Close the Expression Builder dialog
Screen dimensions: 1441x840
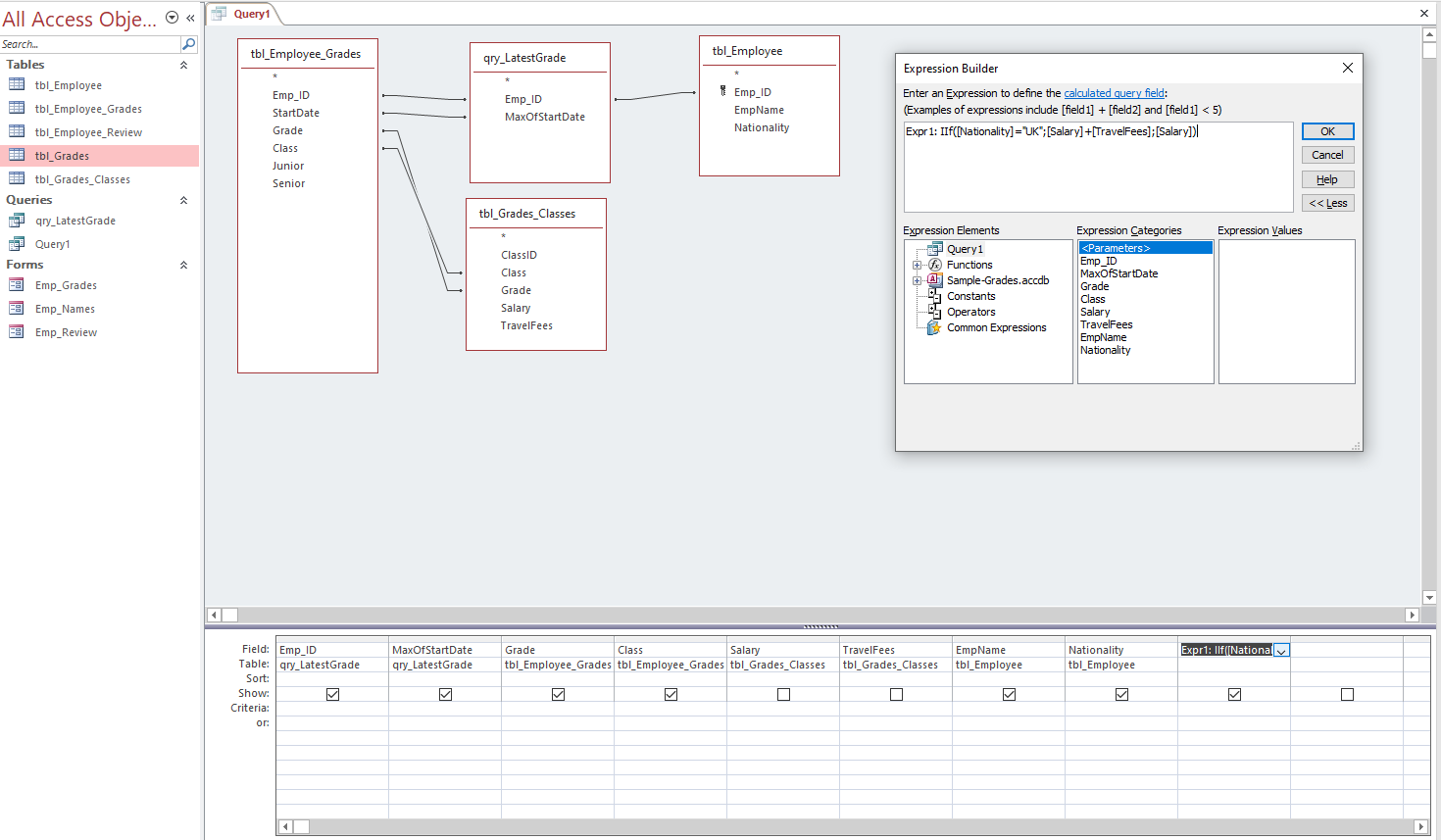[1348, 68]
